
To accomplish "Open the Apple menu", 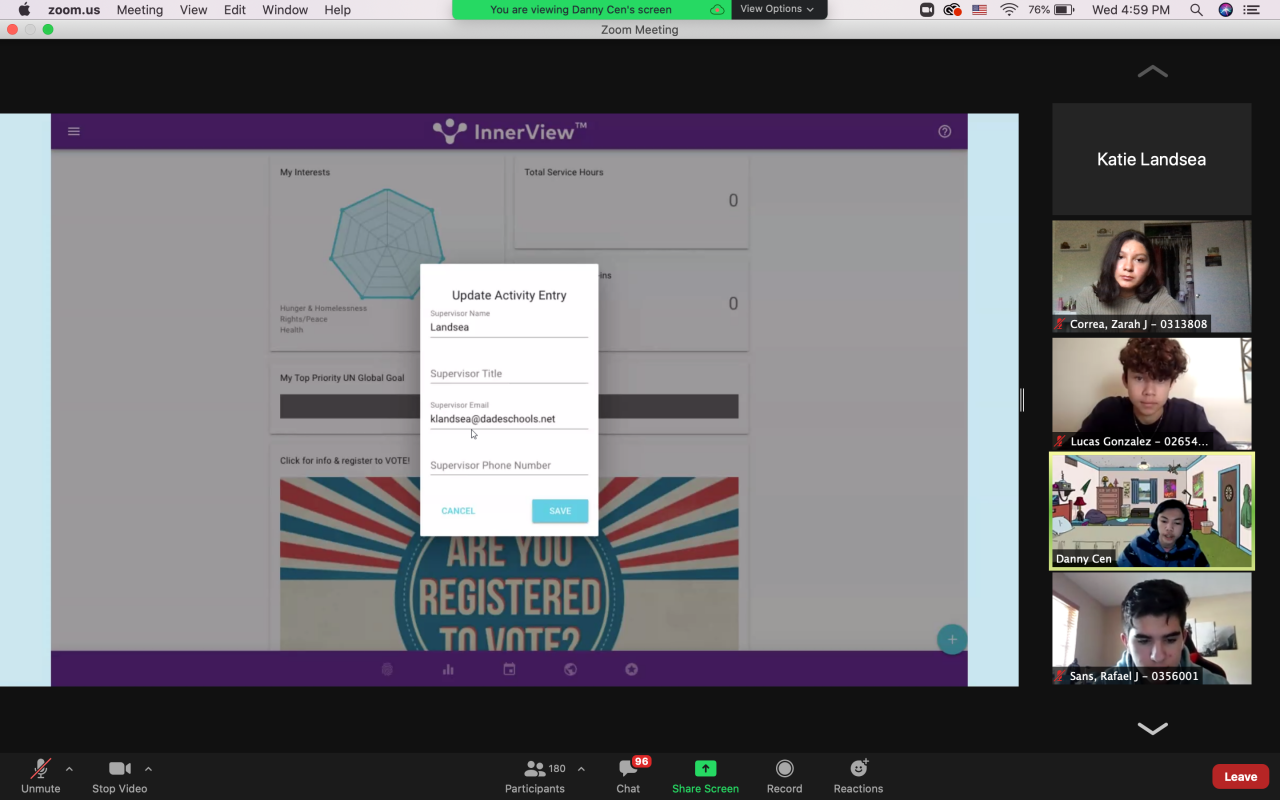I will (24, 10).
